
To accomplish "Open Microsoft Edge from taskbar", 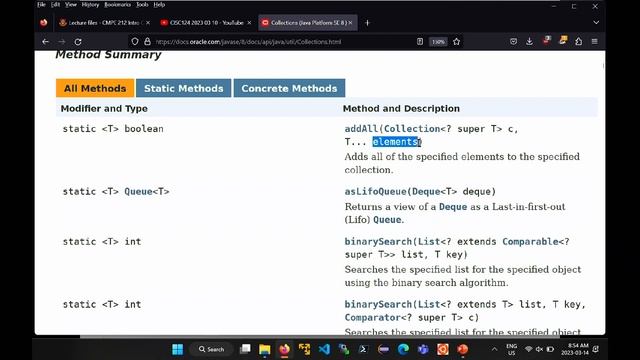I will pyautogui.click(x=403, y=349).
